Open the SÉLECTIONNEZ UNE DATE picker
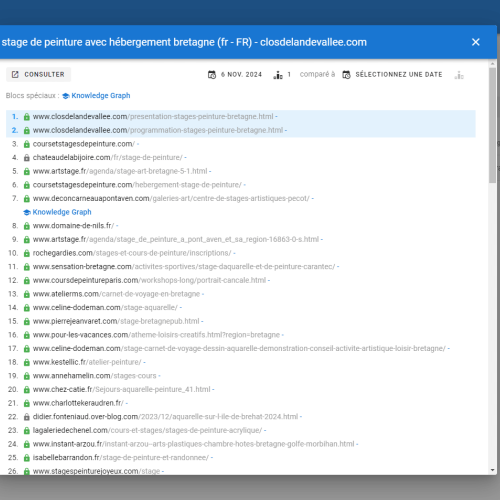The height and width of the screenshot is (500, 500). click(x=392, y=74)
